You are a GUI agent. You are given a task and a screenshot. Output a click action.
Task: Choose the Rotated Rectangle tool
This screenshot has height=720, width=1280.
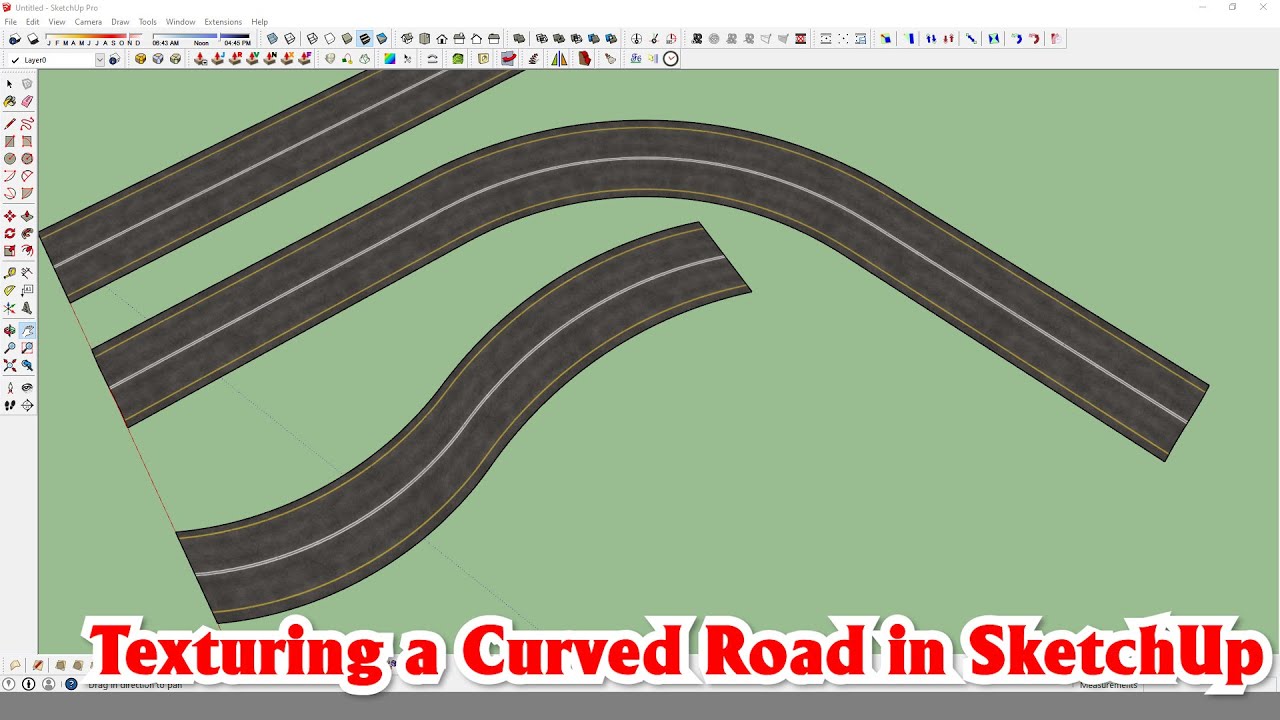point(27,141)
